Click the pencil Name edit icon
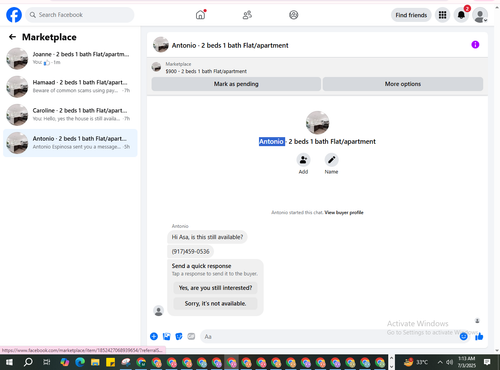This screenshot has width=500, height=370. (331, 160)
